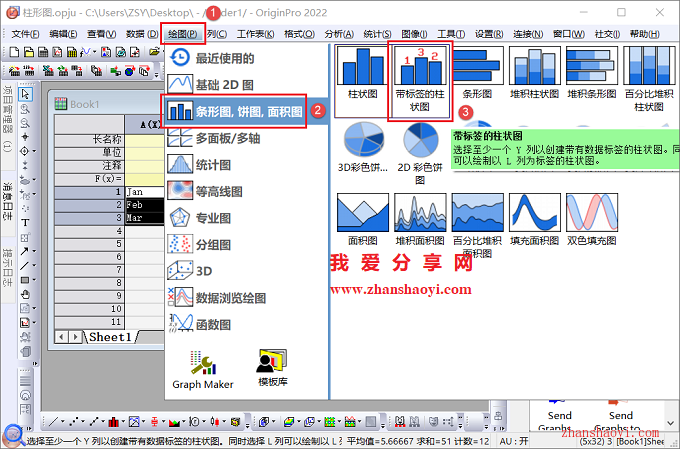Select the Pointer tool in tools bar
Image resolution: width=680 pixels, height=449 pixels.
[25, 94]
